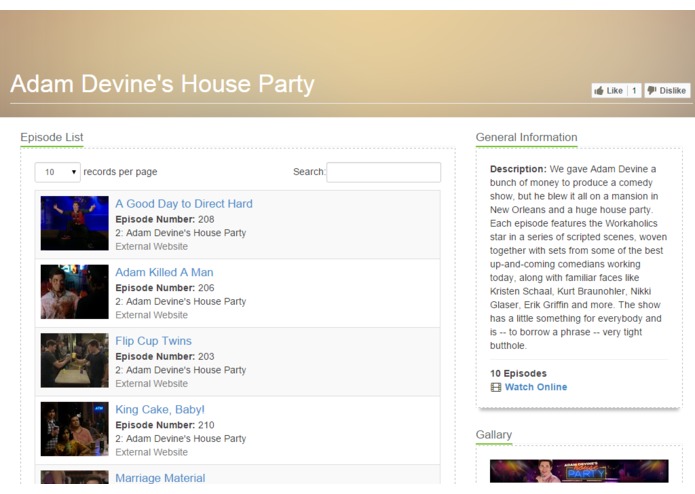Click the General Information heading
Viewport: 695px width, 494px height.
527,137
